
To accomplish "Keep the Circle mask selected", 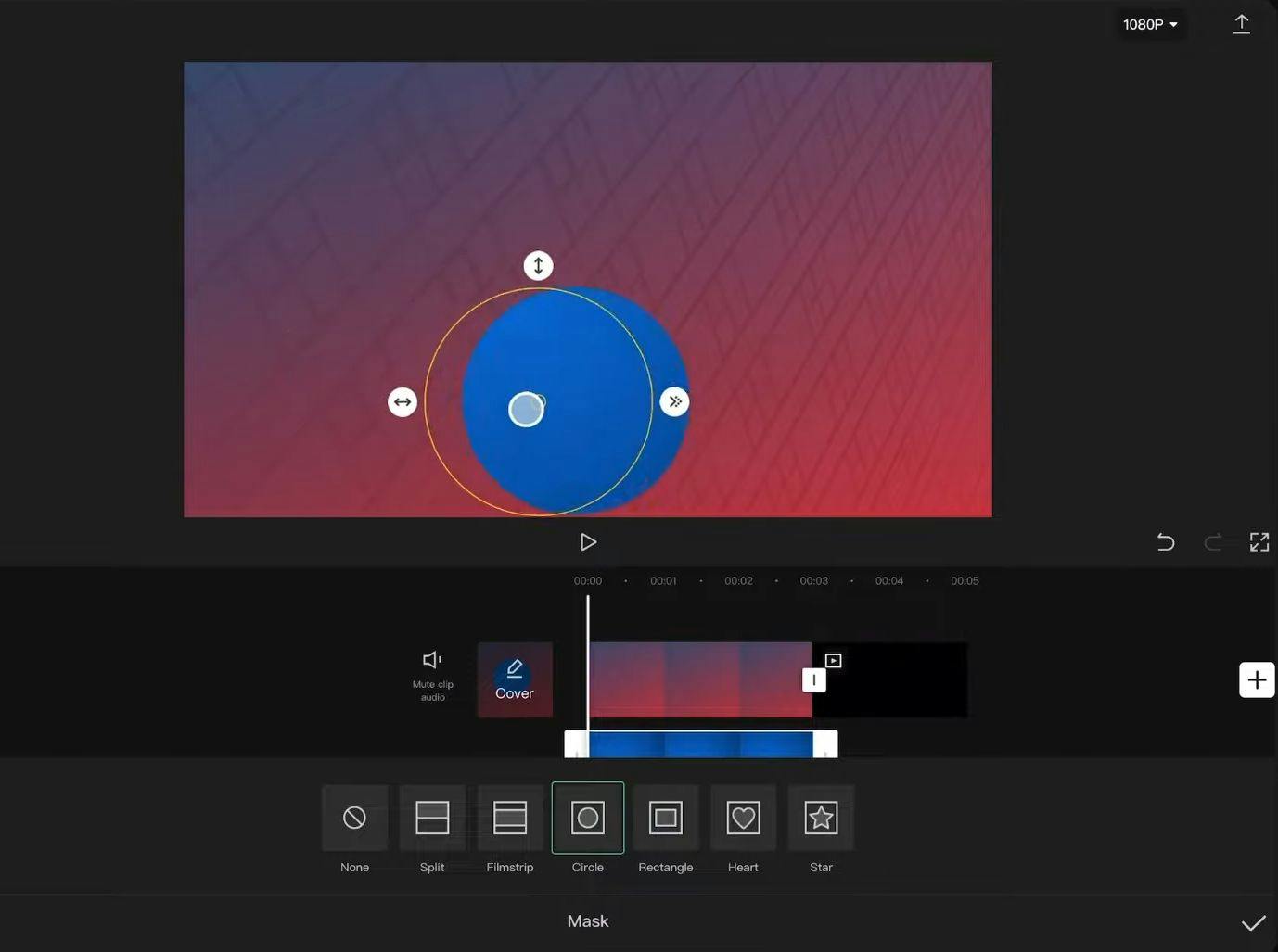I will 587,818.
